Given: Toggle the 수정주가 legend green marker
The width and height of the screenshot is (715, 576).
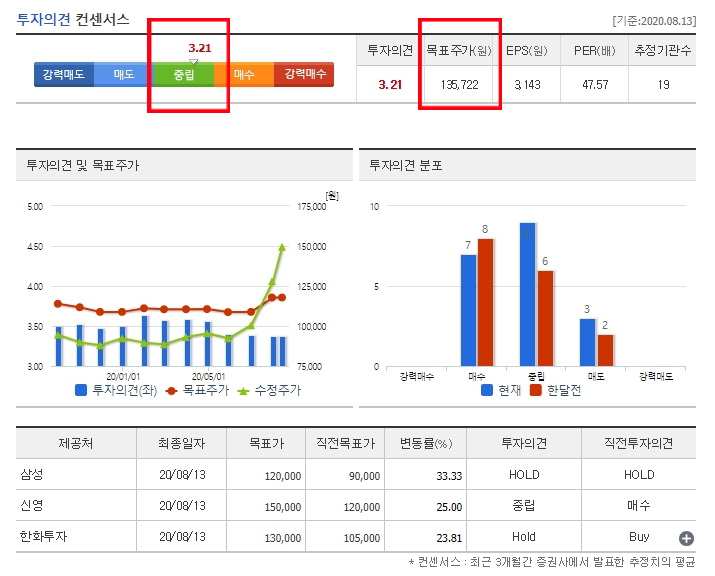Looking at the screenshot, I should tap(244, 391).
